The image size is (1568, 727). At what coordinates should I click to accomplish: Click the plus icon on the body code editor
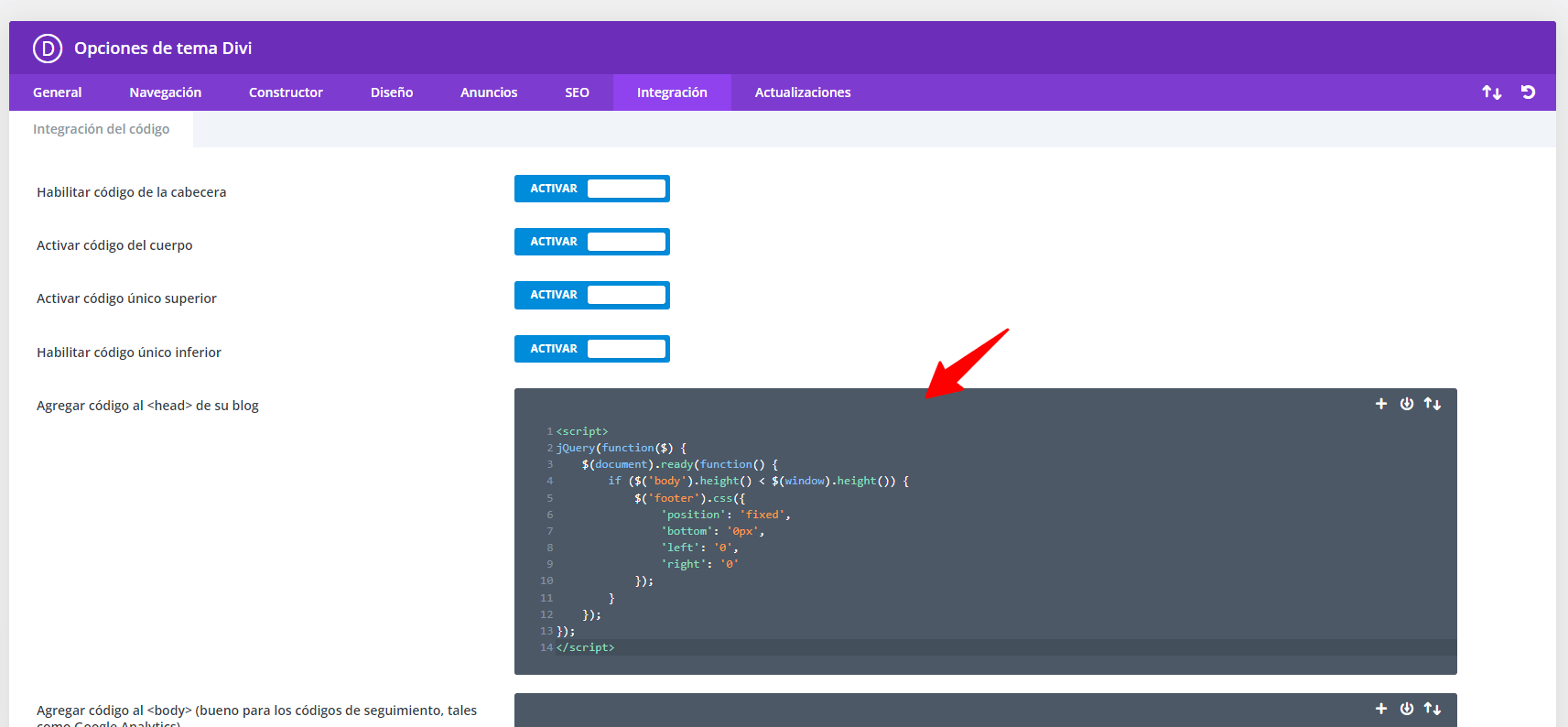(1381, 709)
